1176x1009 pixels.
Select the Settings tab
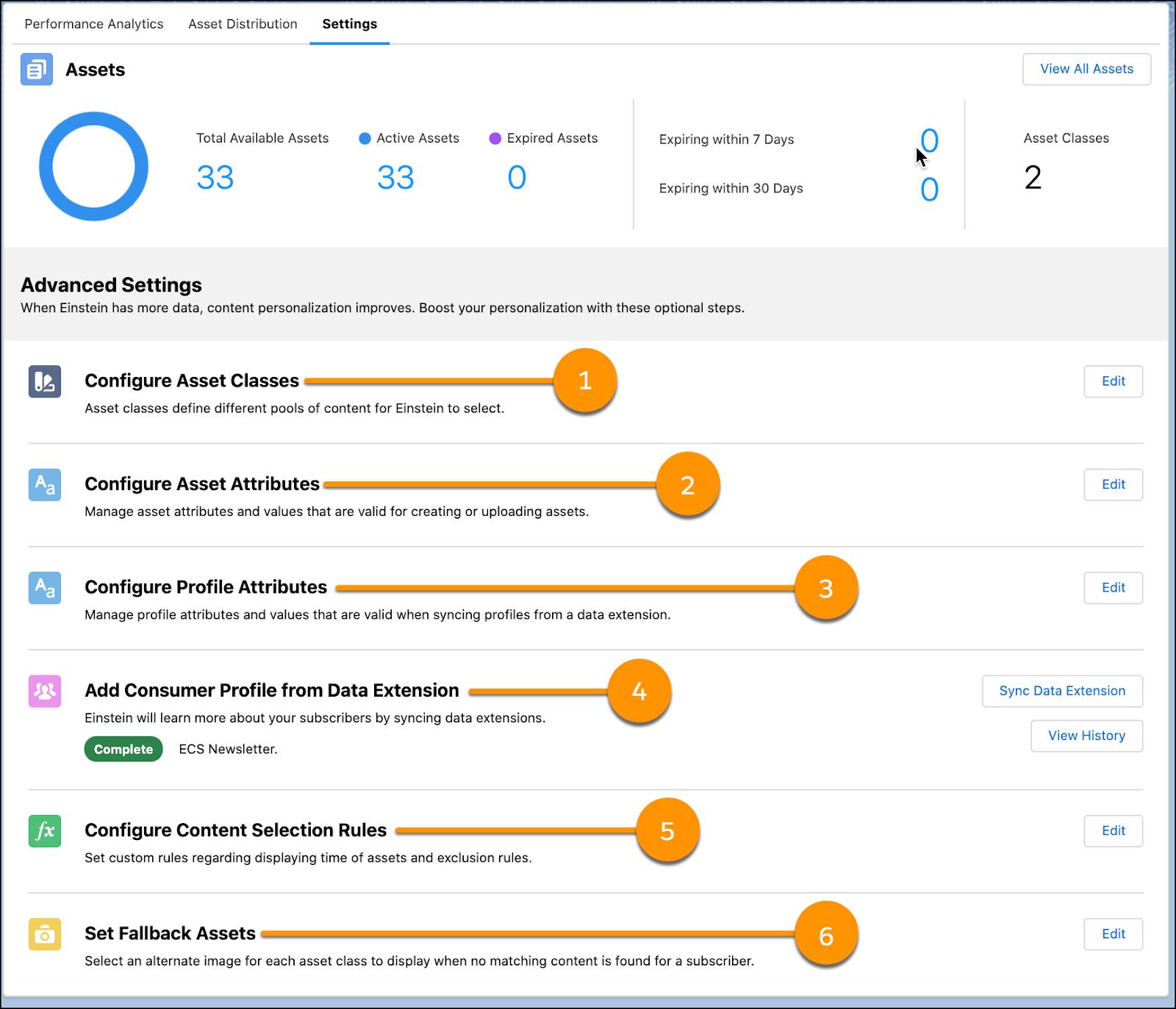coord(350,24)
